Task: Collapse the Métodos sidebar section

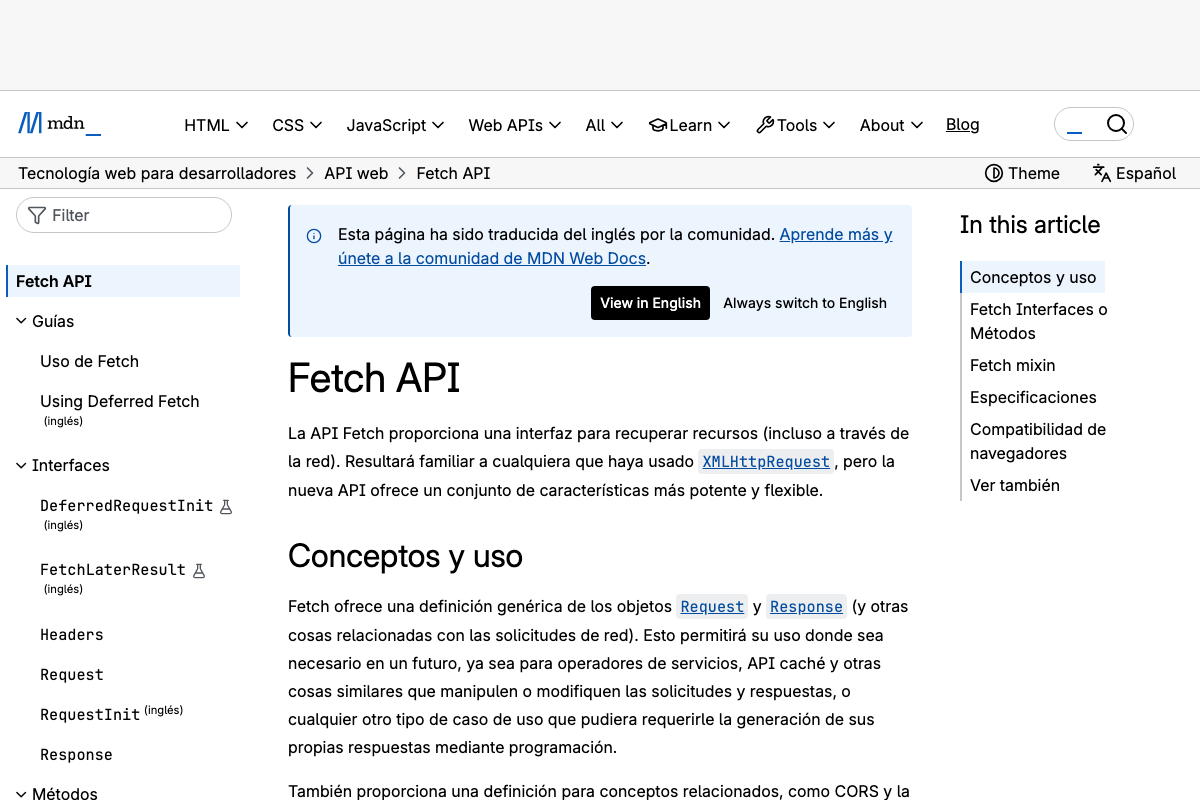Action: tap(56, 794)
